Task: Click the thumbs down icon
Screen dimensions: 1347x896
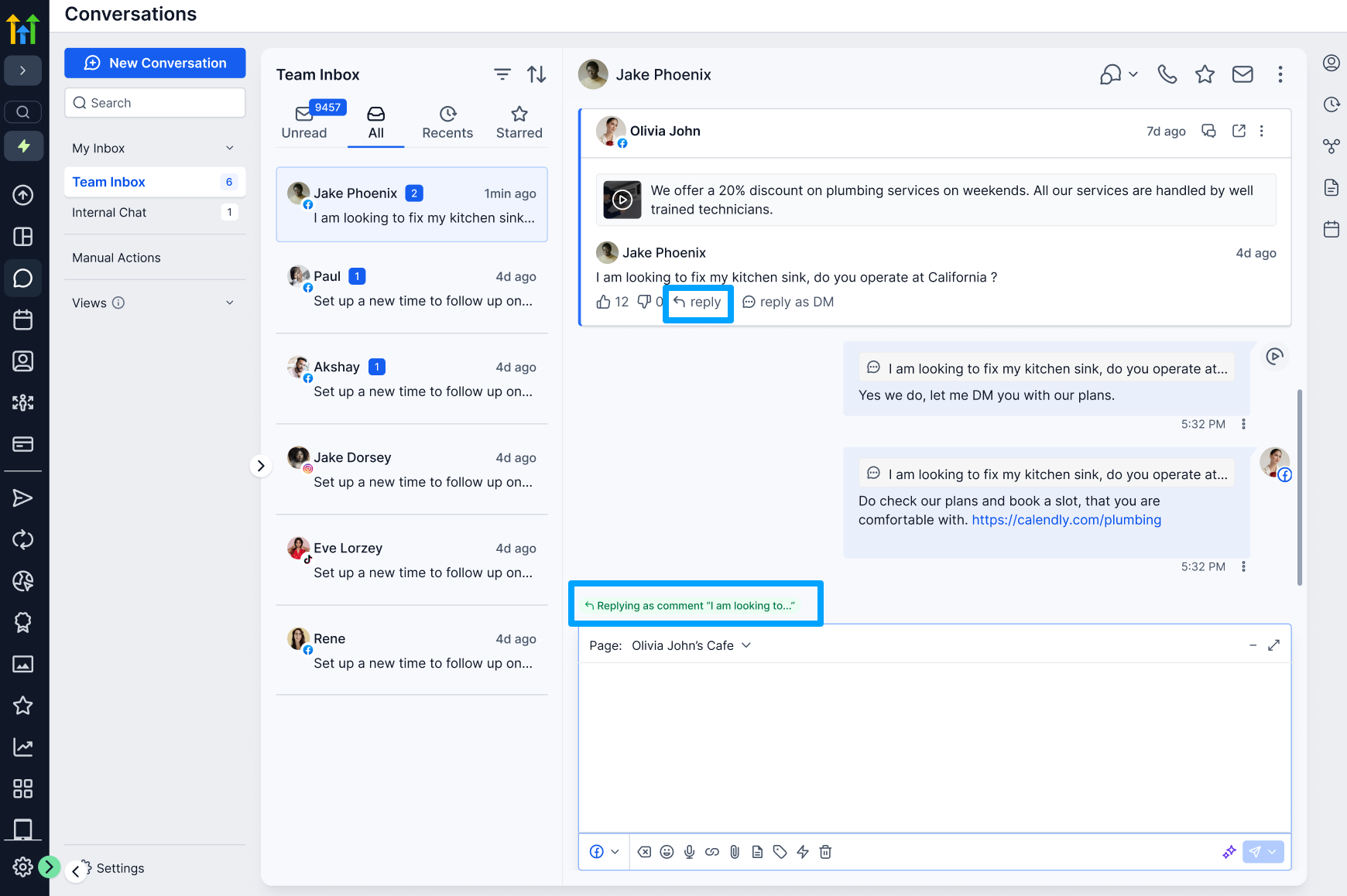Action: (x=644, y=302)
